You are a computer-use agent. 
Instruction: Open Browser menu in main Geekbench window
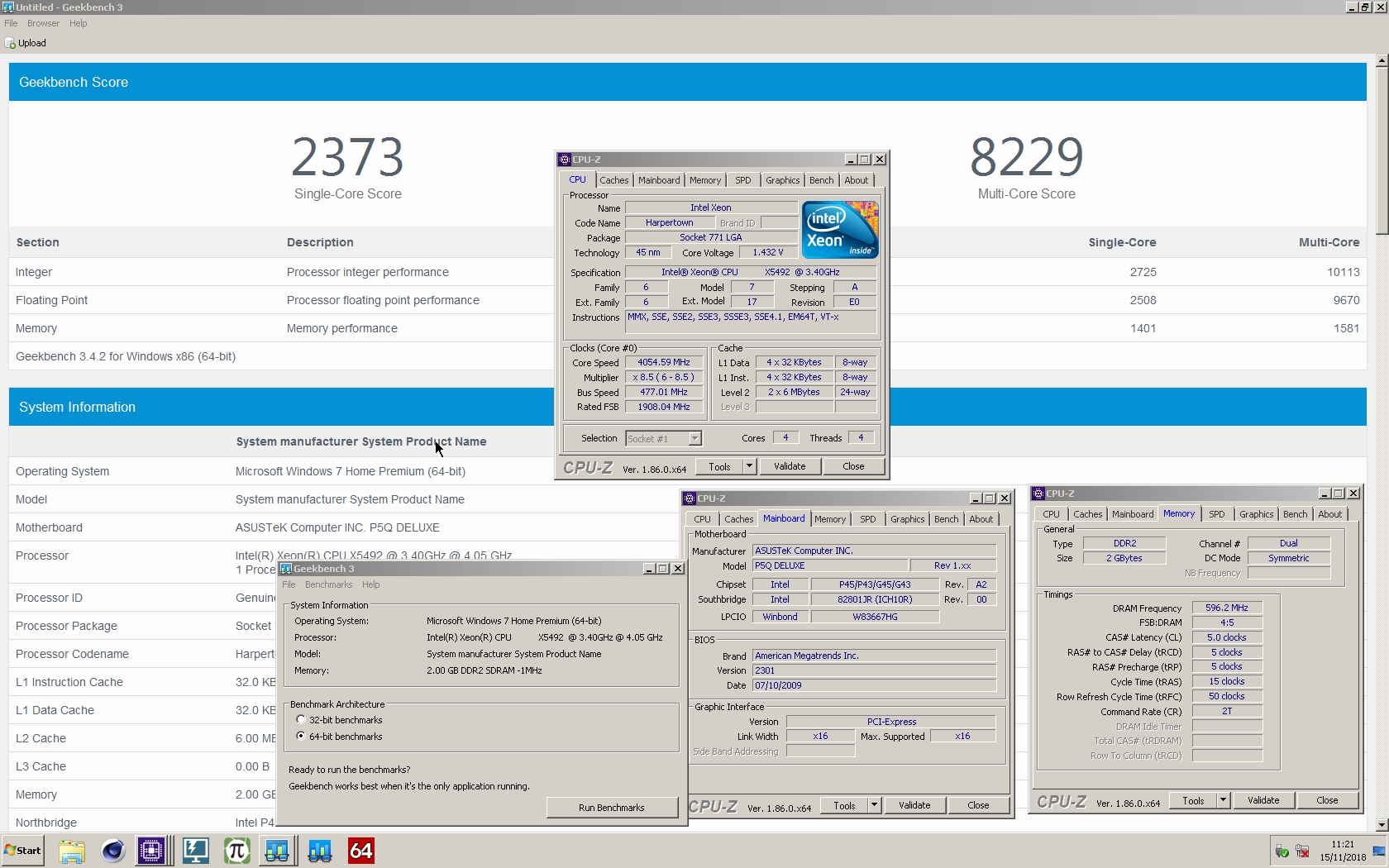coord(43,23)
